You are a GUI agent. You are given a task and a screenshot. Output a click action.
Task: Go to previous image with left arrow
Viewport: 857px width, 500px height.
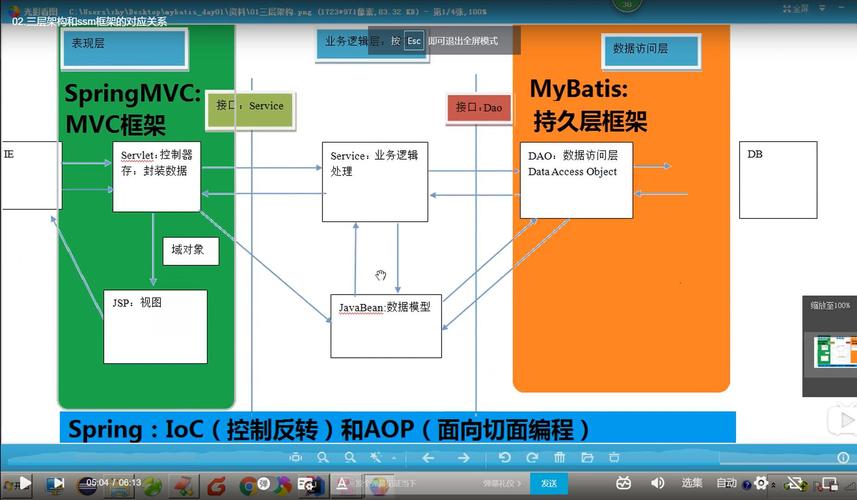click(x=428, y=457)
